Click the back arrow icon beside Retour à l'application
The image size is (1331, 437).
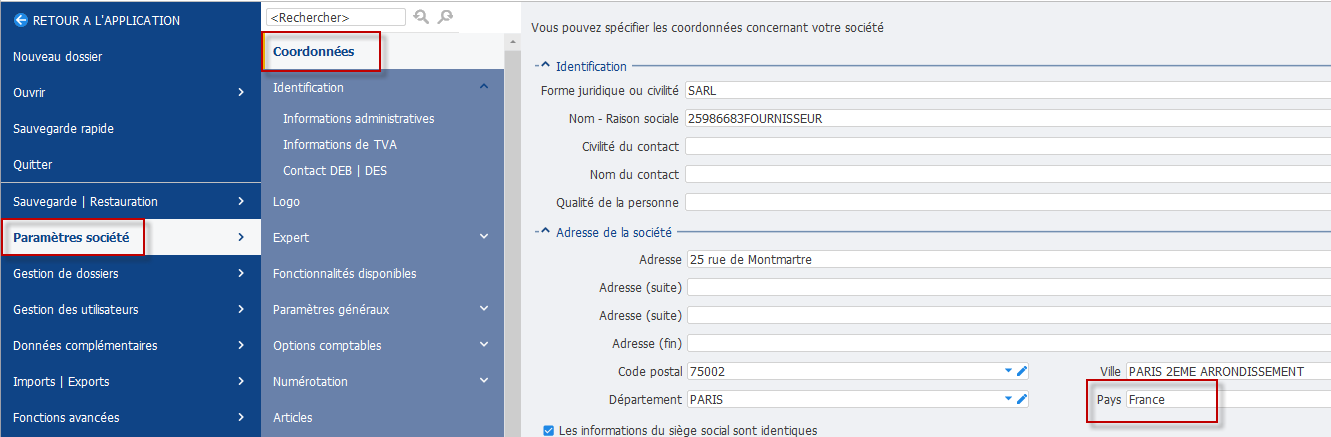[x=20, y=20]
